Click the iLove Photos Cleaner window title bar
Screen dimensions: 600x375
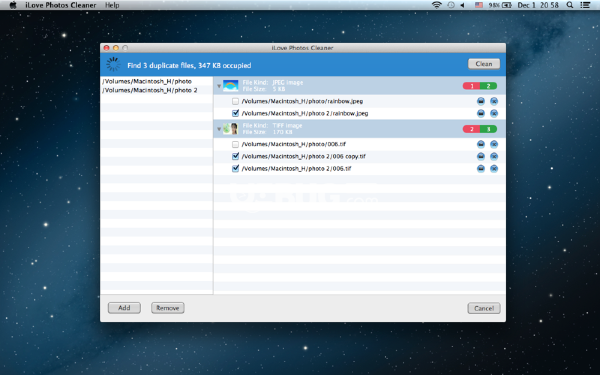click(303, 48)
